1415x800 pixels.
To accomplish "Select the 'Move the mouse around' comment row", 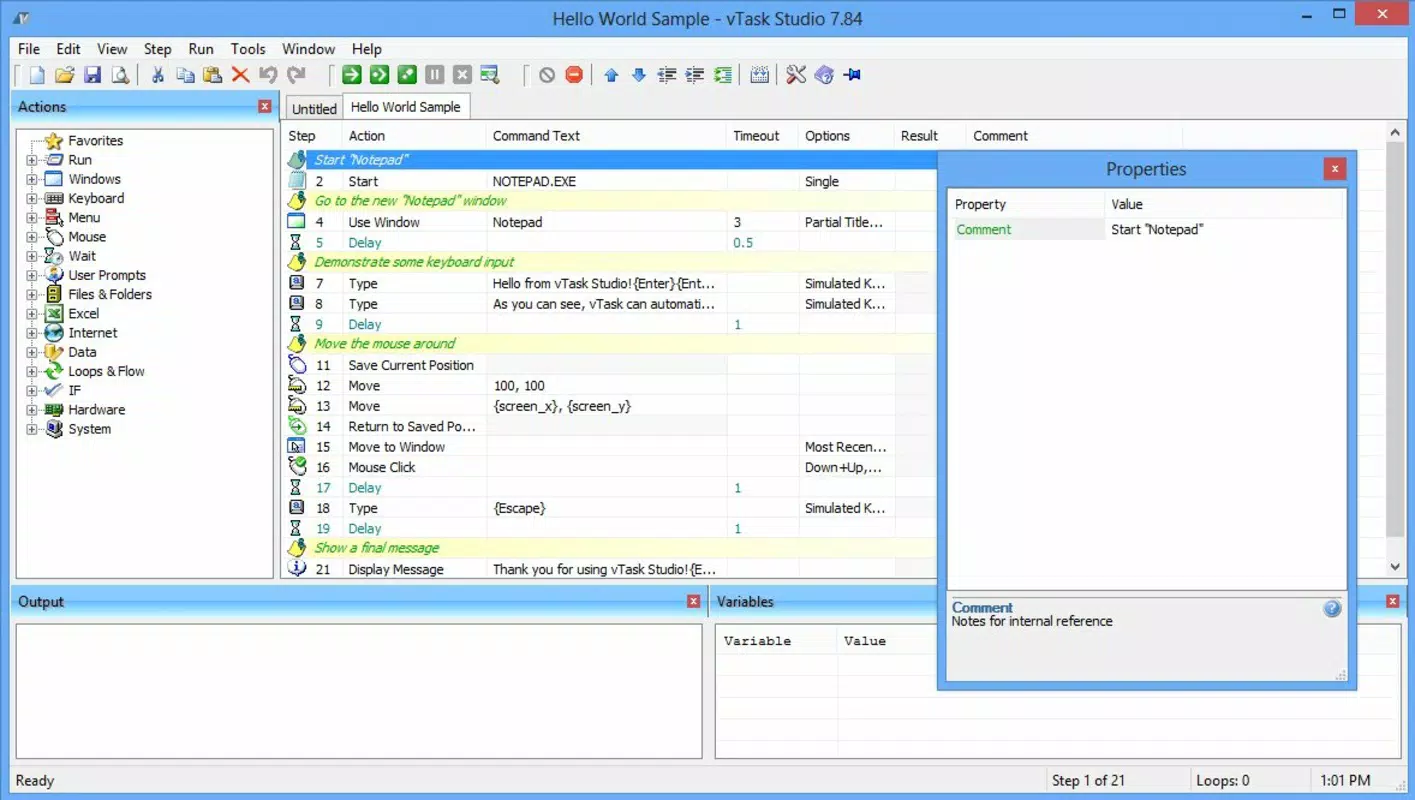I will 610,344.
